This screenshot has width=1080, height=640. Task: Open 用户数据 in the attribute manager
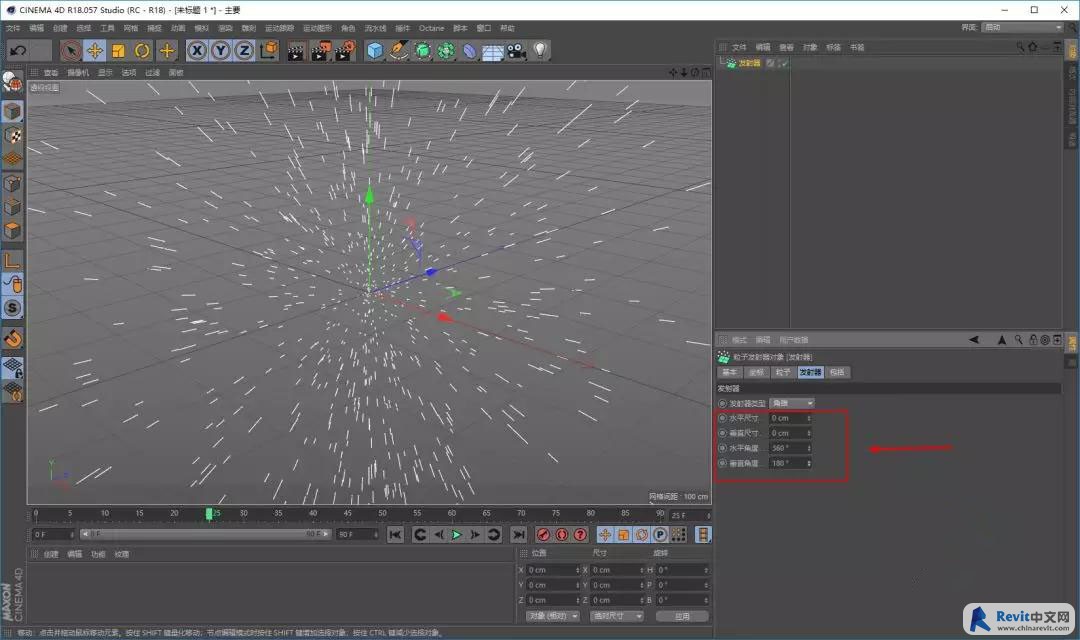(x=793, y=340)
